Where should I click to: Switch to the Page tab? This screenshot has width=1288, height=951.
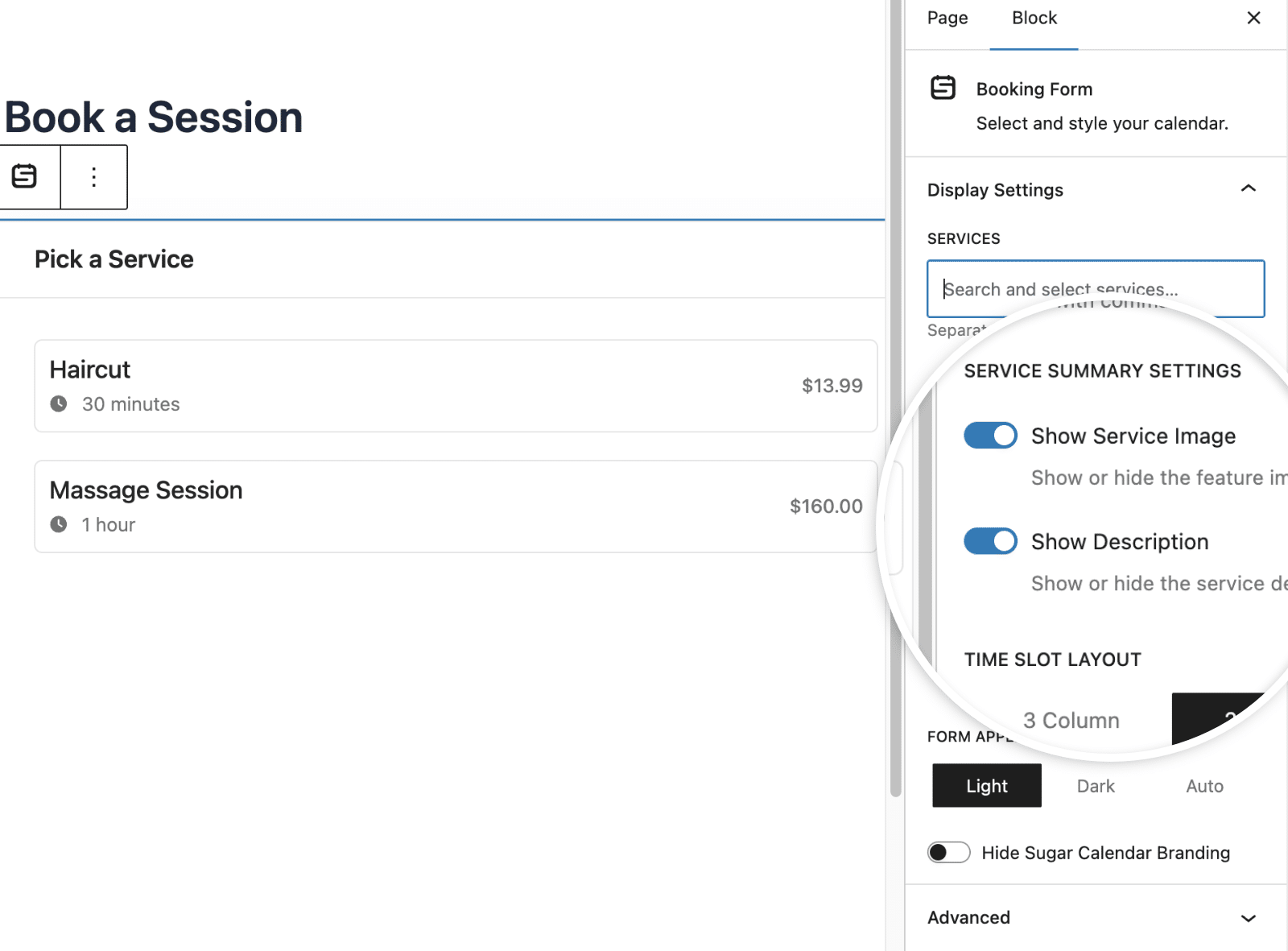947,18
